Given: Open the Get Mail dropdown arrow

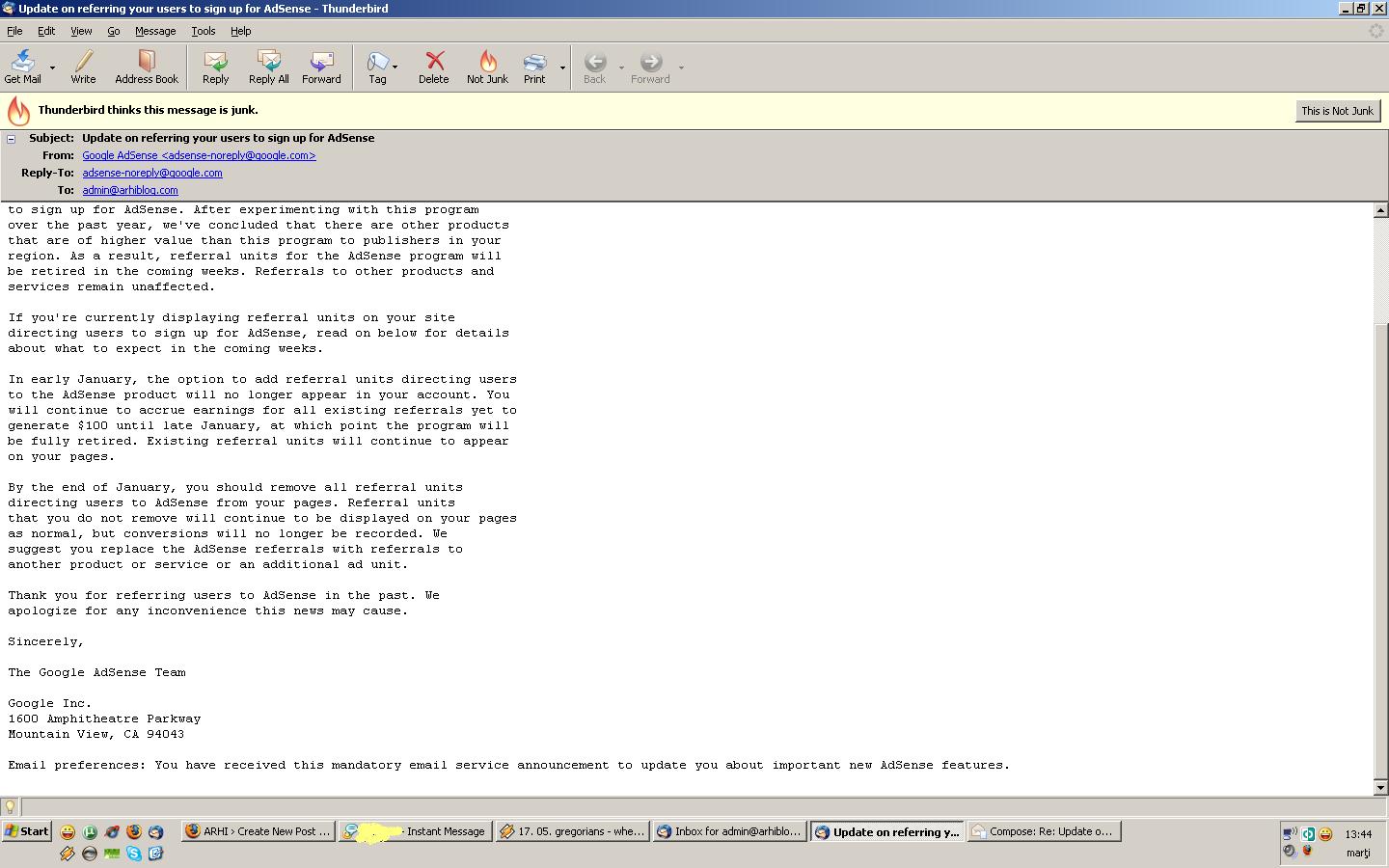Looking at the screenshot, I should (52, 68).
